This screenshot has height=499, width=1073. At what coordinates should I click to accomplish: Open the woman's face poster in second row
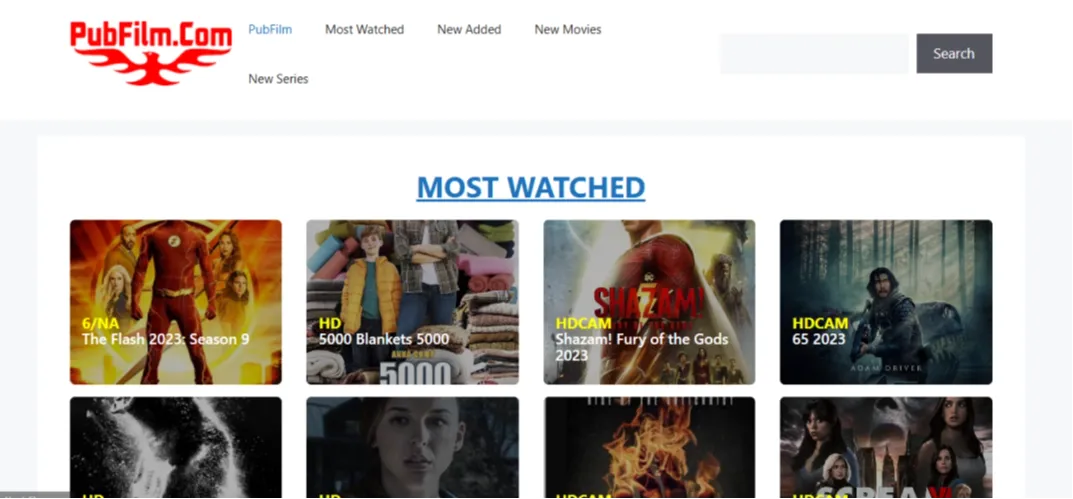tap(412, 445)
